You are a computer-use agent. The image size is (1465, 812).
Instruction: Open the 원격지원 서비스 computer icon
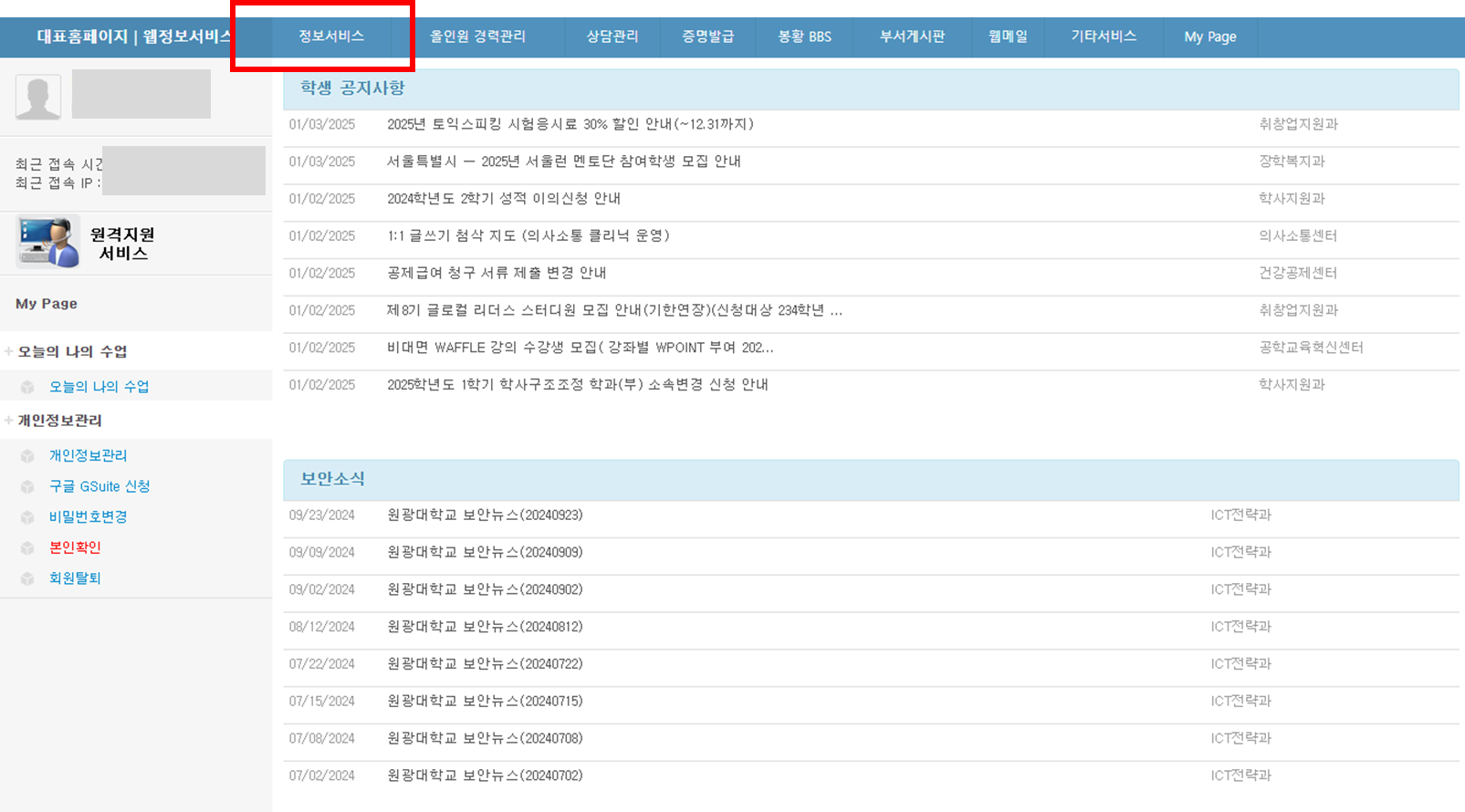click(47, 243)
